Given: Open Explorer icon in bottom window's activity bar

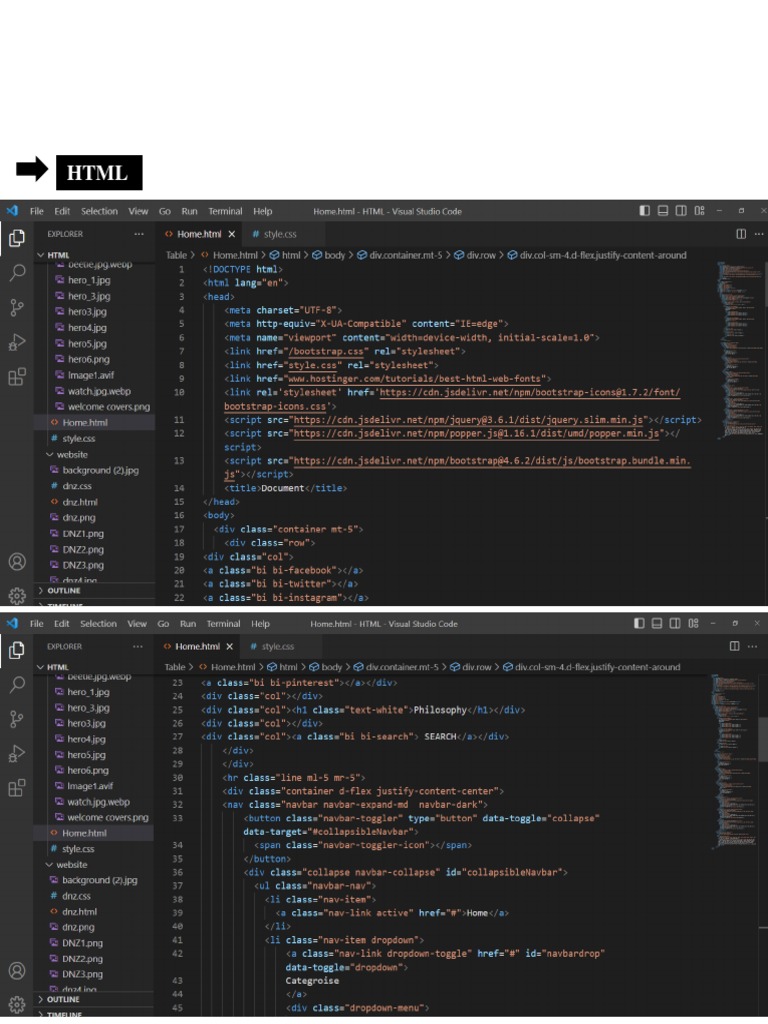Looking at the screenshot, I should (17, 650).
